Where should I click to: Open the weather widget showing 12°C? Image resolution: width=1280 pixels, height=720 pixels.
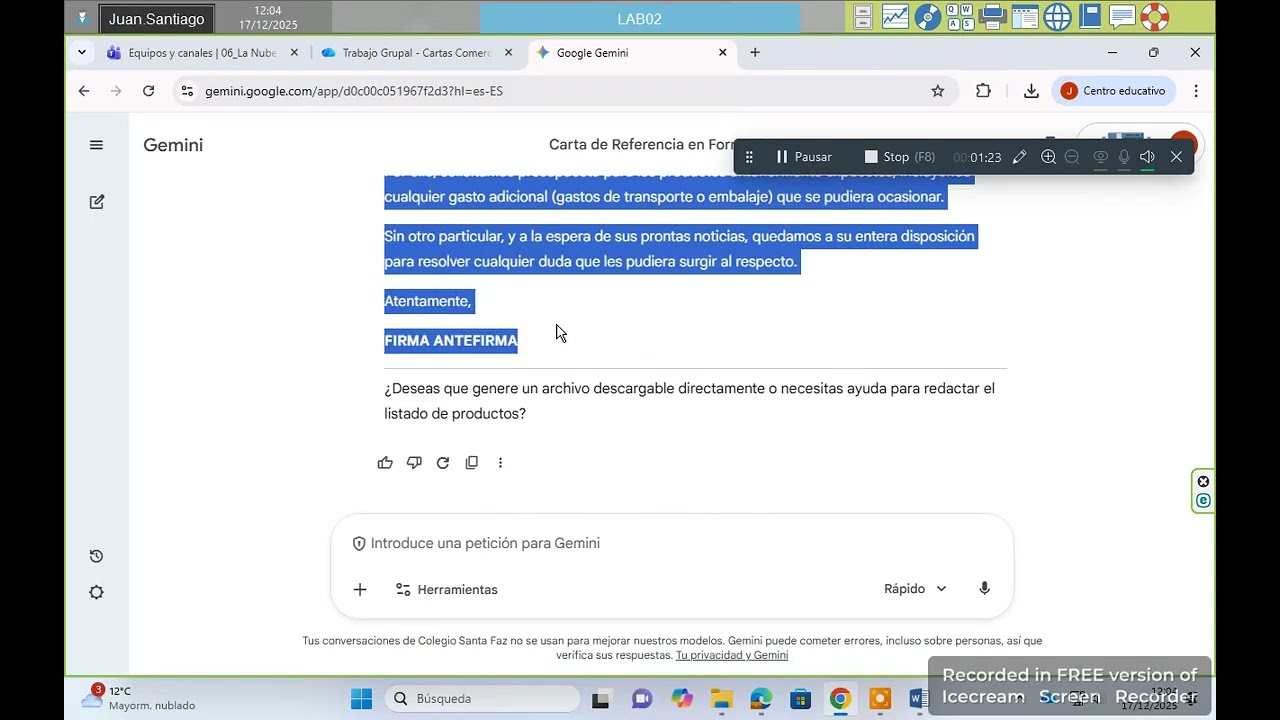click(139, 698)
